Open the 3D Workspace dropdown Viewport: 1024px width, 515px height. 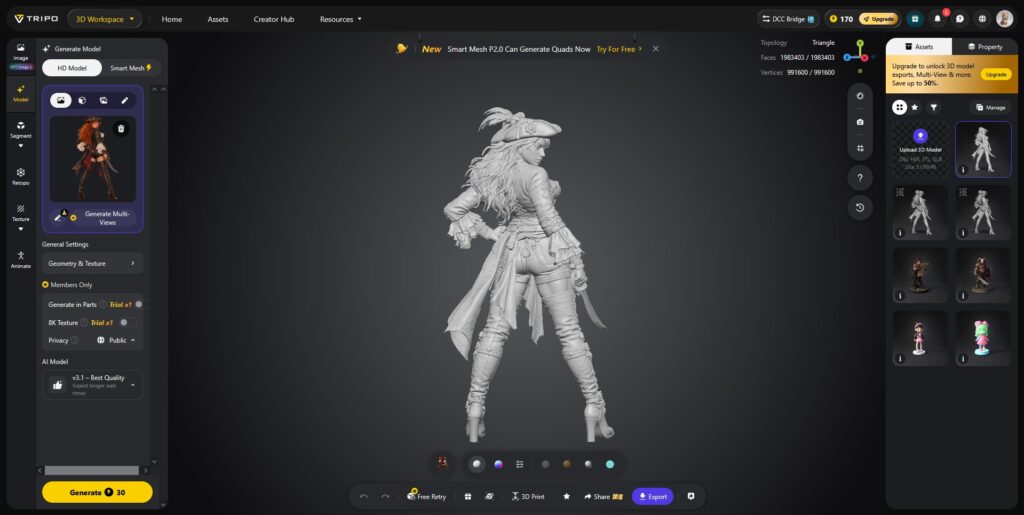point(104,19)
